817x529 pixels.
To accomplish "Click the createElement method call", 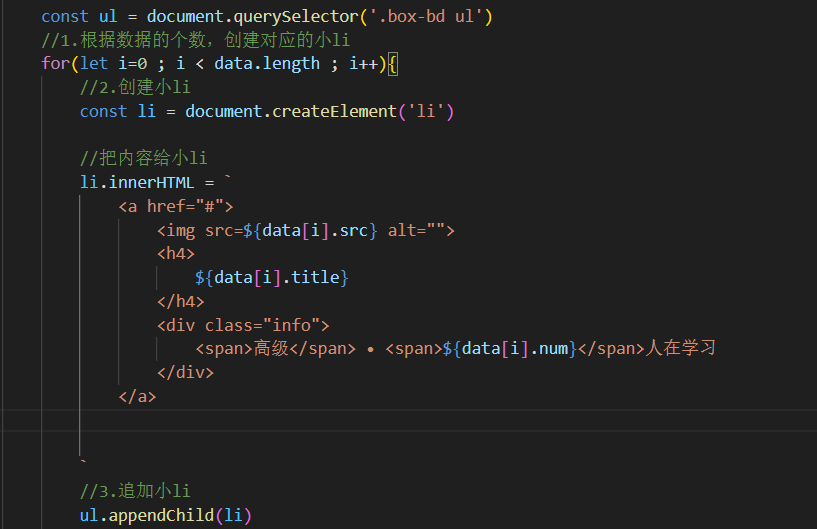I will (334, 112).
